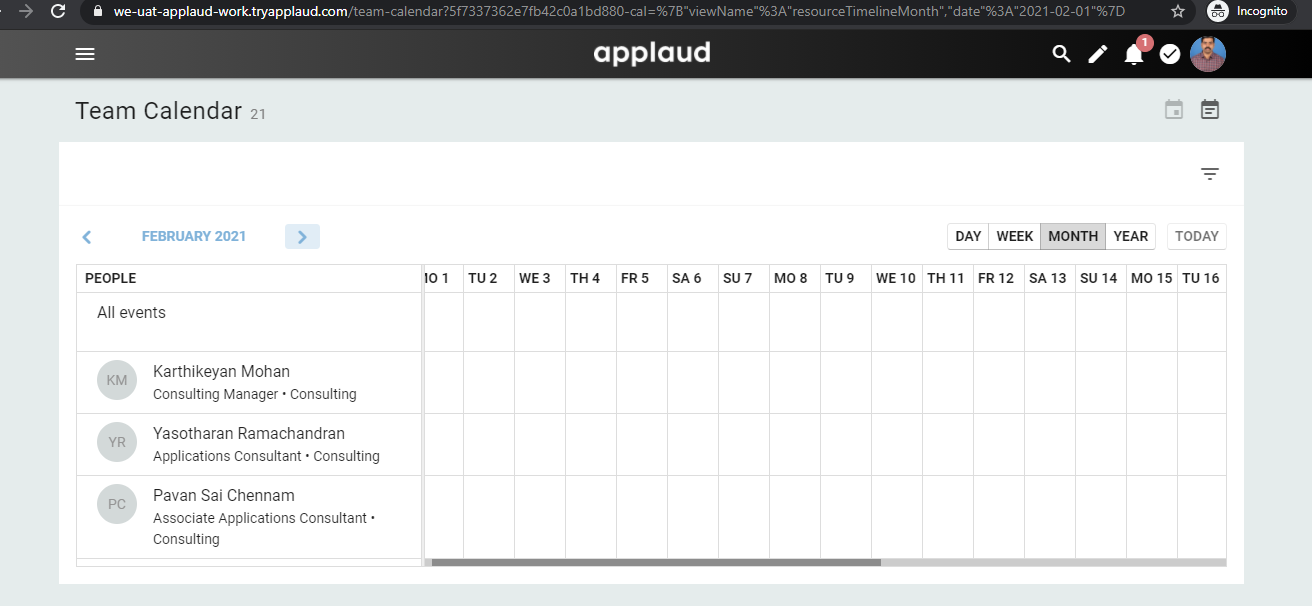Switch to the grey calendar view icon
This screenshot has width=1312, height=606.
click(x=1174, y=110)
